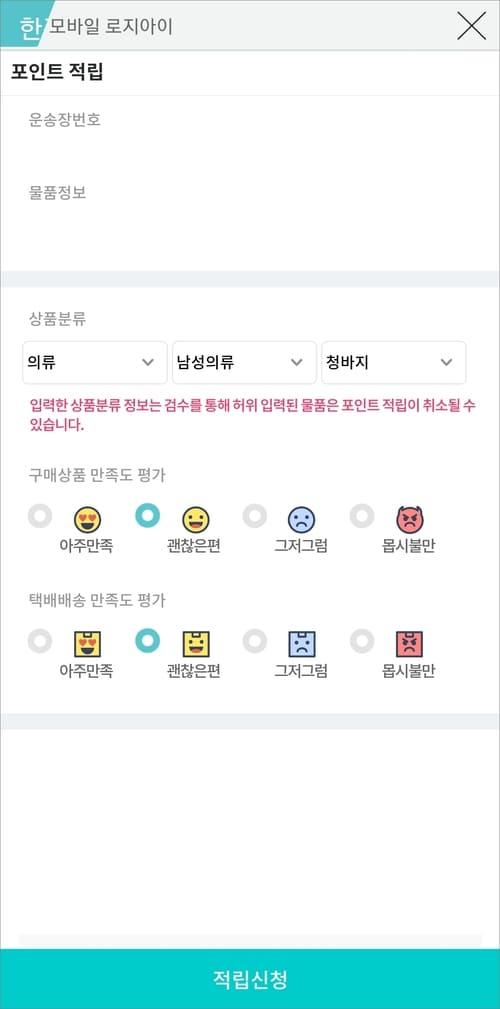Click the smiling yellow box delivery icon
Screen dimensions: 500x1009
coord(196,644)
